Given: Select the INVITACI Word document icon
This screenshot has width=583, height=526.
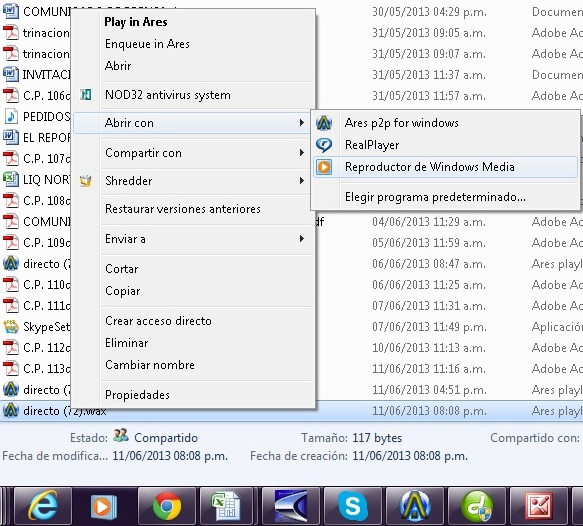Looking at the screenshot, I should 11,74.
